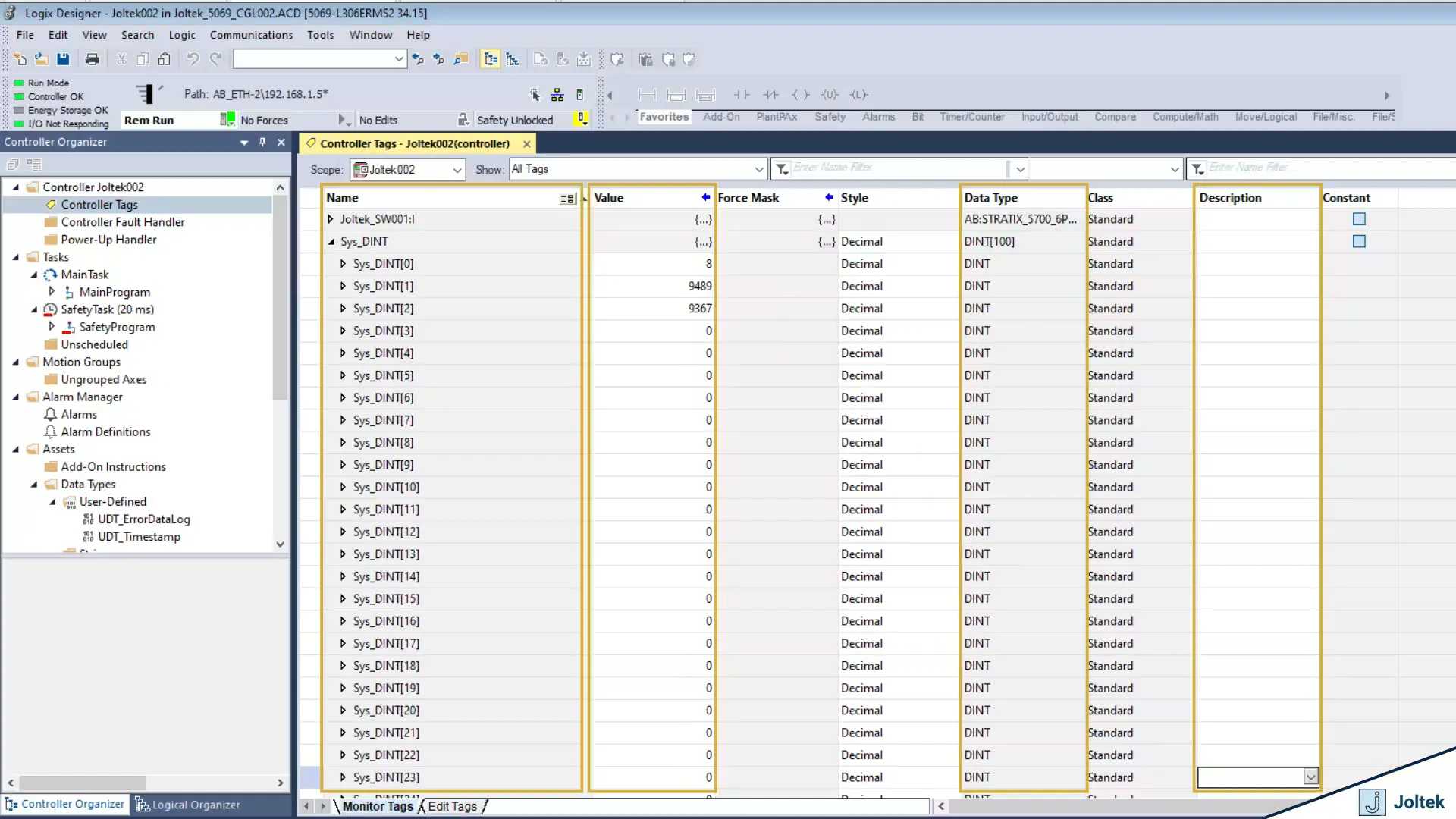Toggle the Logical Organizer view icon in the toolbar
This screenshot has width=1456, height=819.
pyautogui.click(x=513, y=59)
